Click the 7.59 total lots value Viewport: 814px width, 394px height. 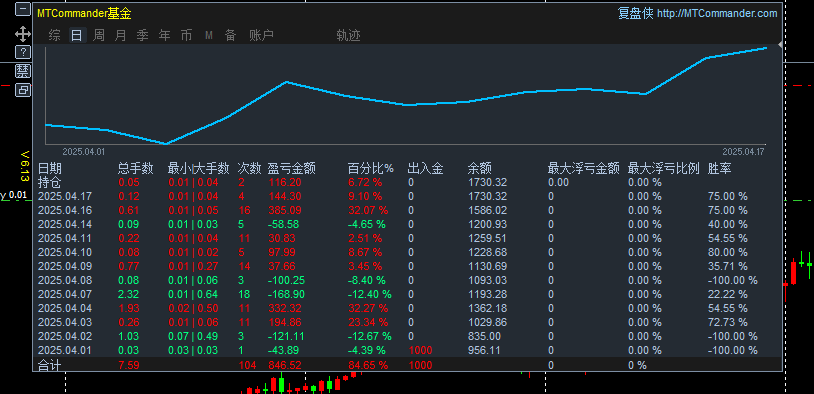click(129, 365)
